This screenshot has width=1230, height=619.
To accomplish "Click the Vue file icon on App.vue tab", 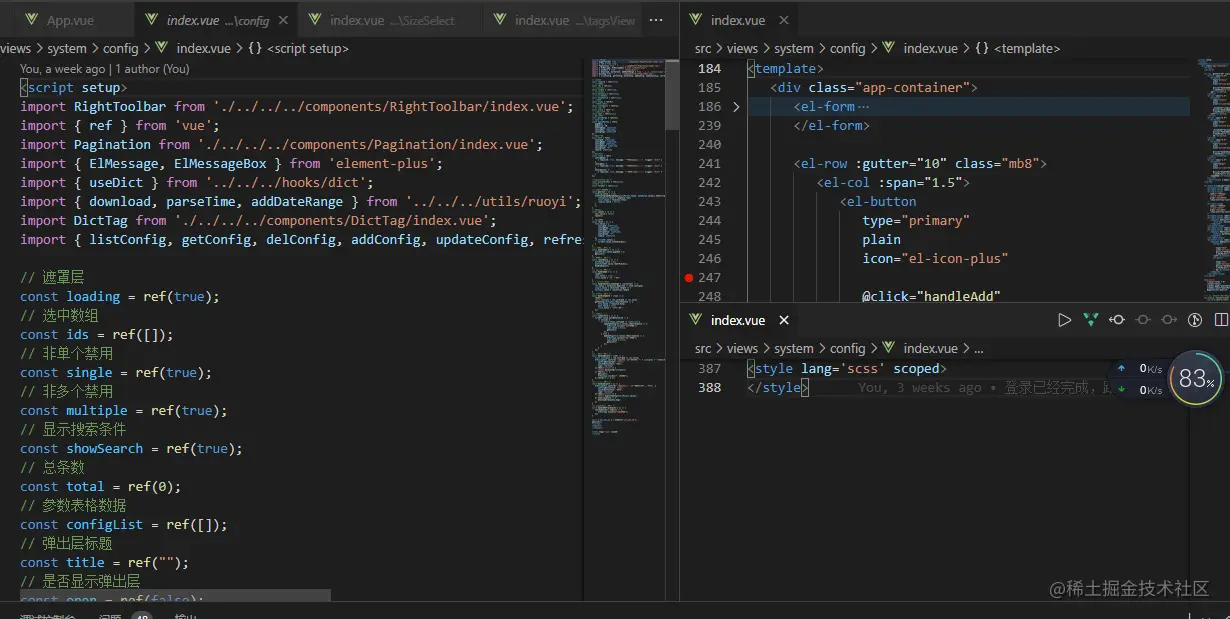I will click(31, 20).
